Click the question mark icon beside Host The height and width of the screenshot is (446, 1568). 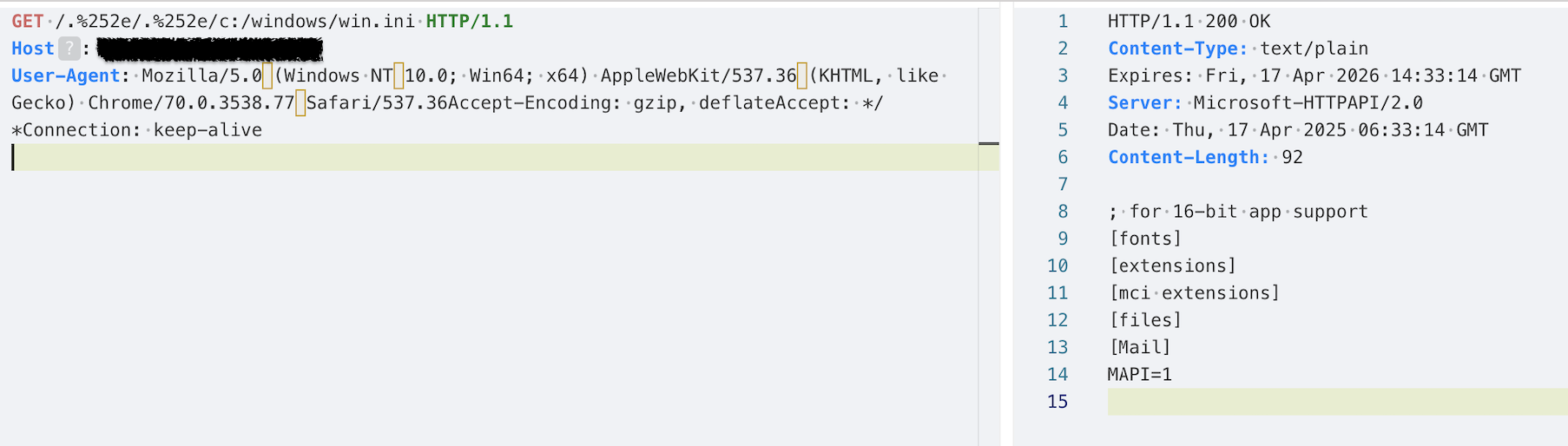[69, 49]
